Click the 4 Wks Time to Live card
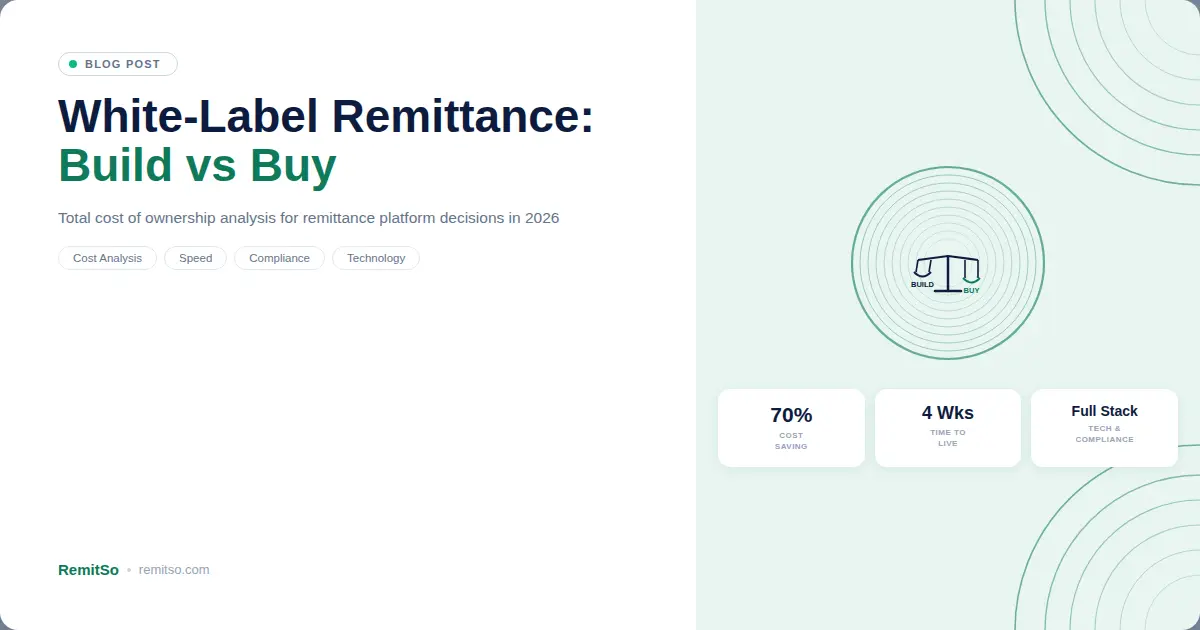This screenshot has width=1200, height=630. tap(947, 428)
